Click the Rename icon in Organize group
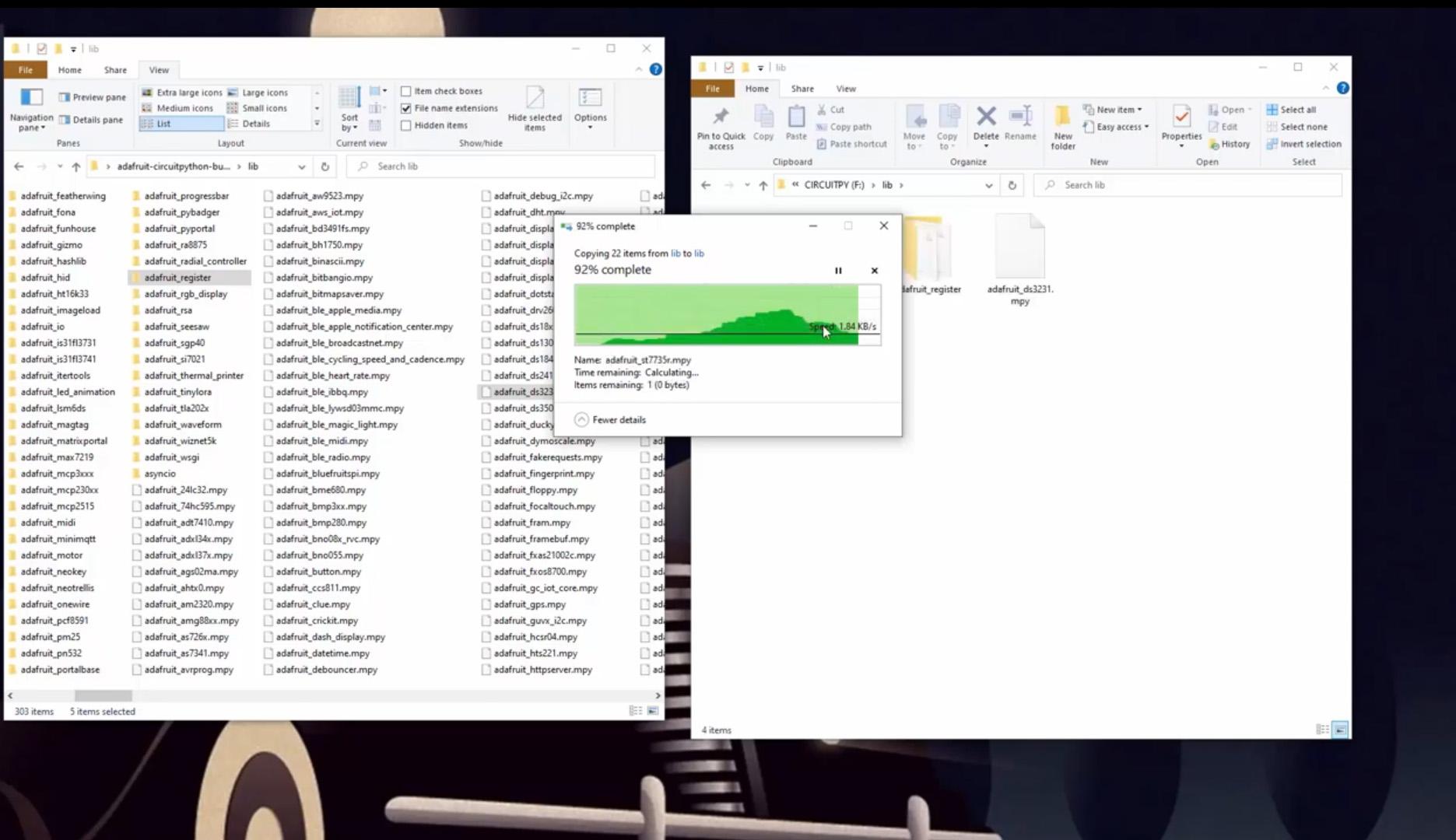The height and width of the screenshot is (840, 1456). 1020,123
